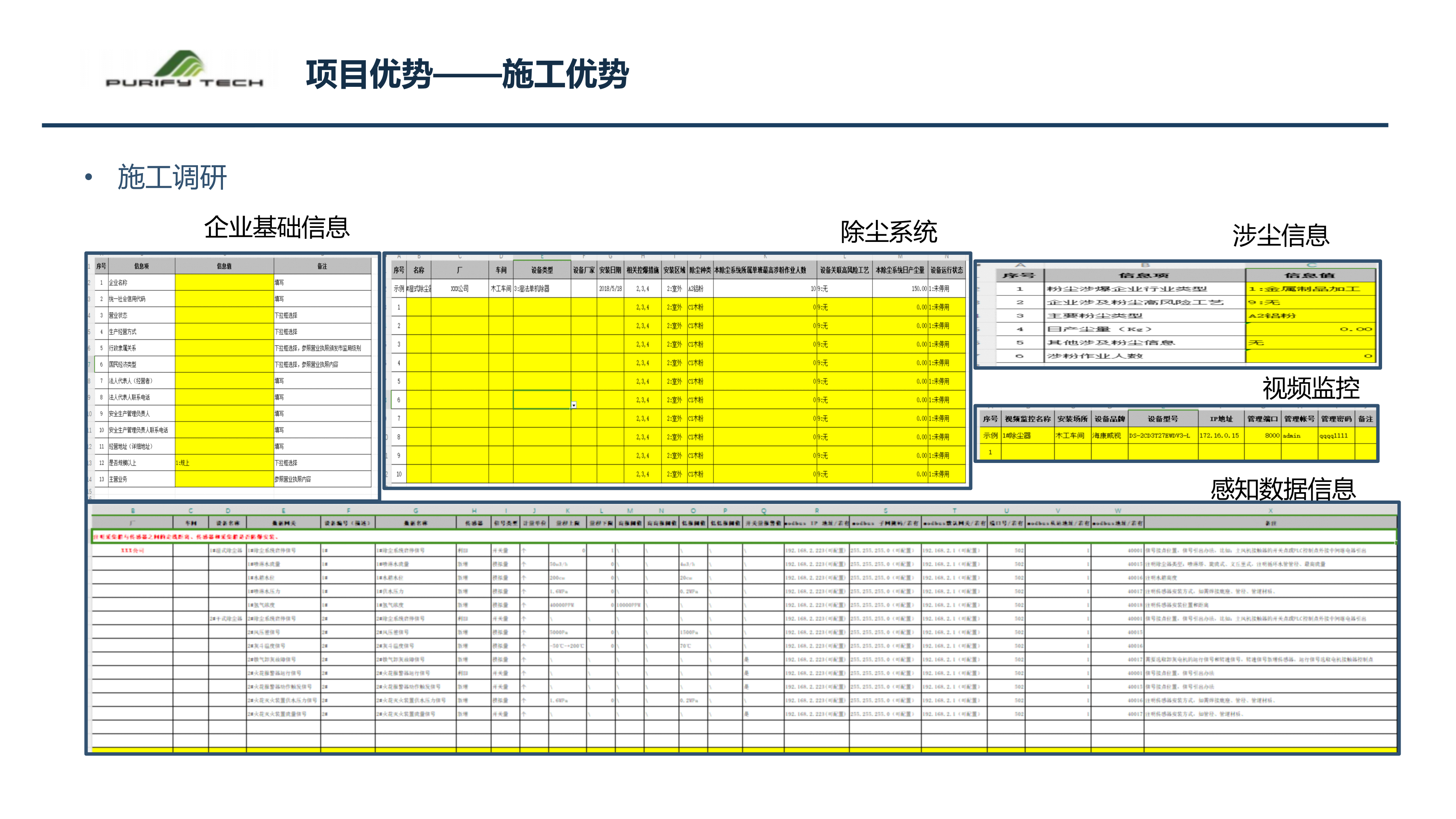Image resolution: width=1456 pixels, height=819 pixels.
Task: Click 粉尘涉爆企业行业类型 in dust info table
Action: [x=1127, y=289]
